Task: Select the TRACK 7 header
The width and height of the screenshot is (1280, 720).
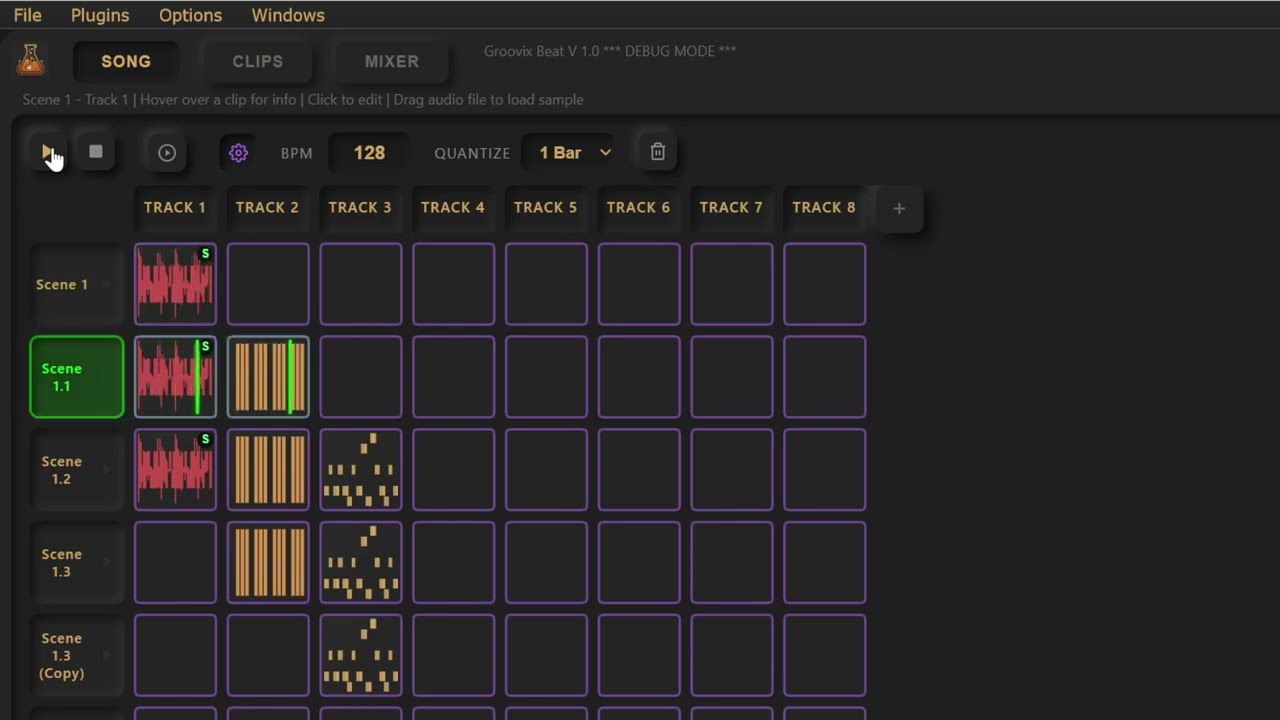Action: [731, 207]
